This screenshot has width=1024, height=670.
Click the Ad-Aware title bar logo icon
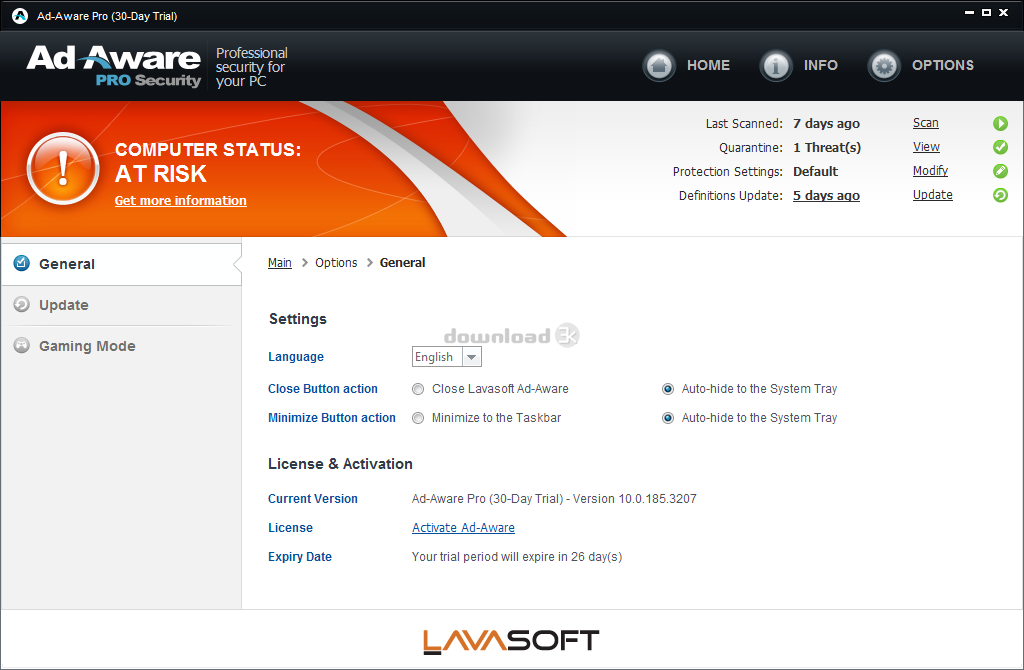pos(20,16)
